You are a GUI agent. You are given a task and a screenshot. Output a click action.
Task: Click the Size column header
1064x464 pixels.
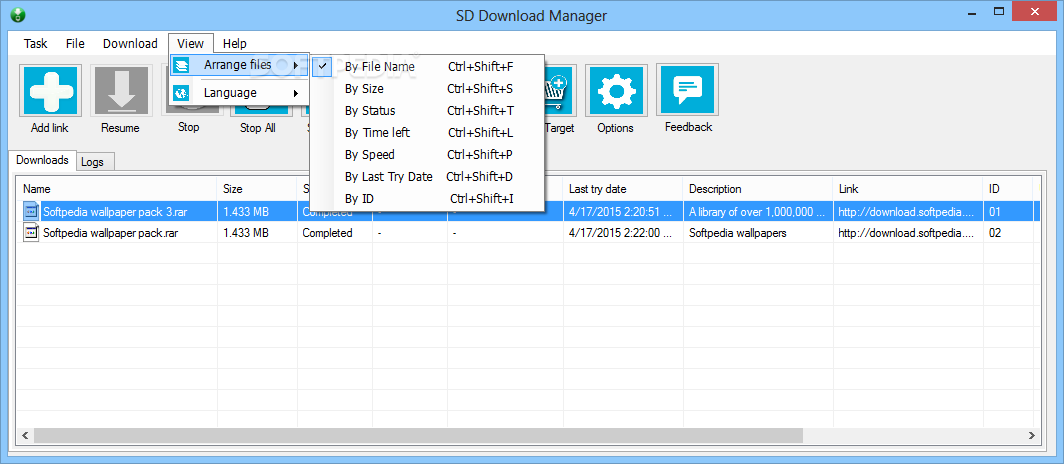point(257,189)
